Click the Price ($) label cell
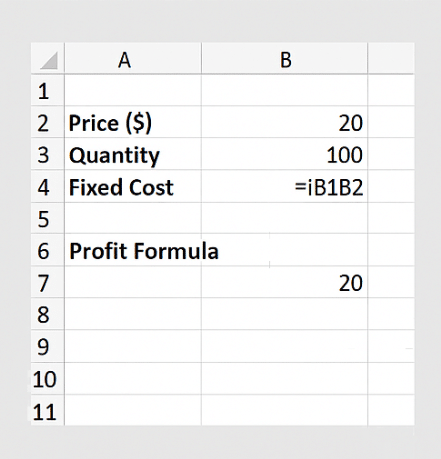 (x=133, y=122)
